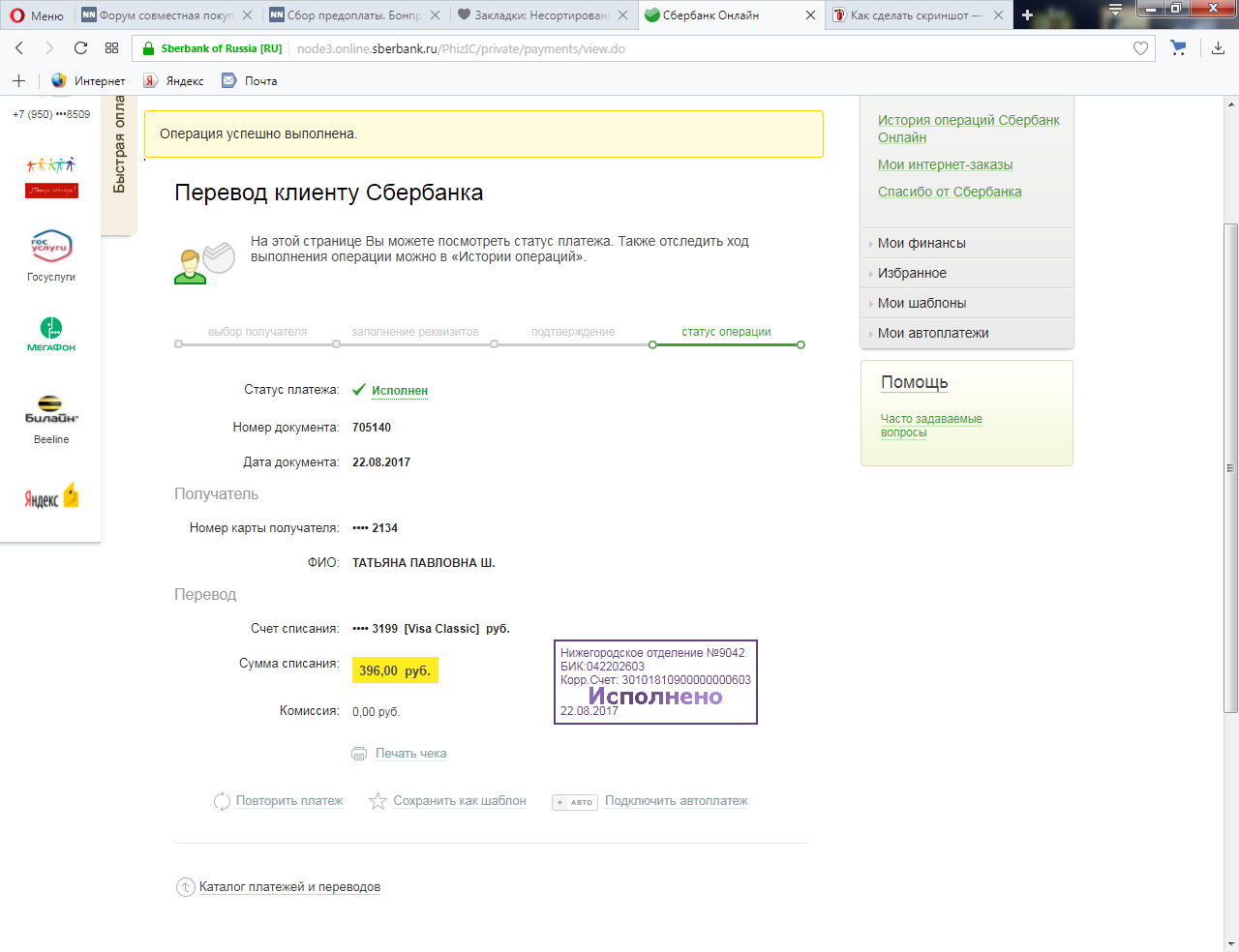Click the scrollbar down arrow

[1231, 943]
